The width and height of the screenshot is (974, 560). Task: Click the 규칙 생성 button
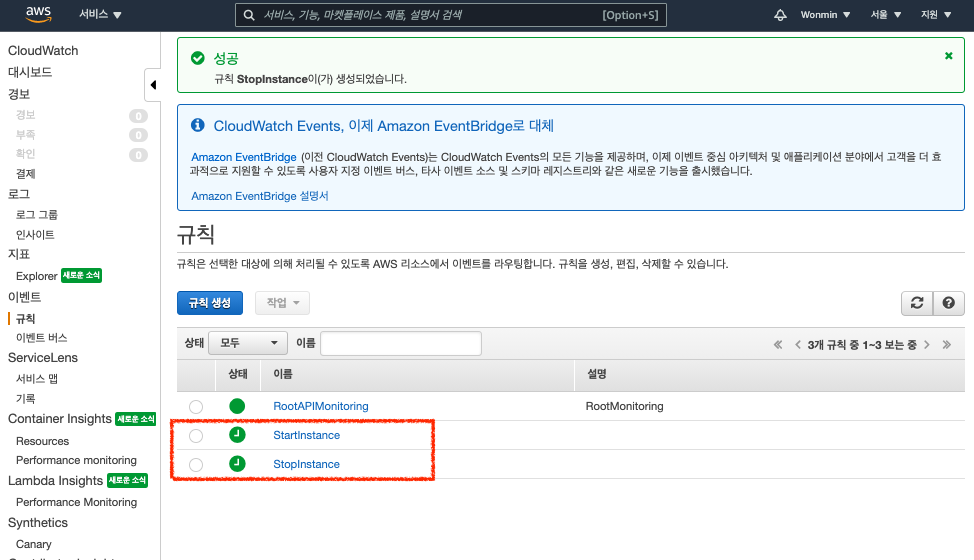[x=210, y=303]
